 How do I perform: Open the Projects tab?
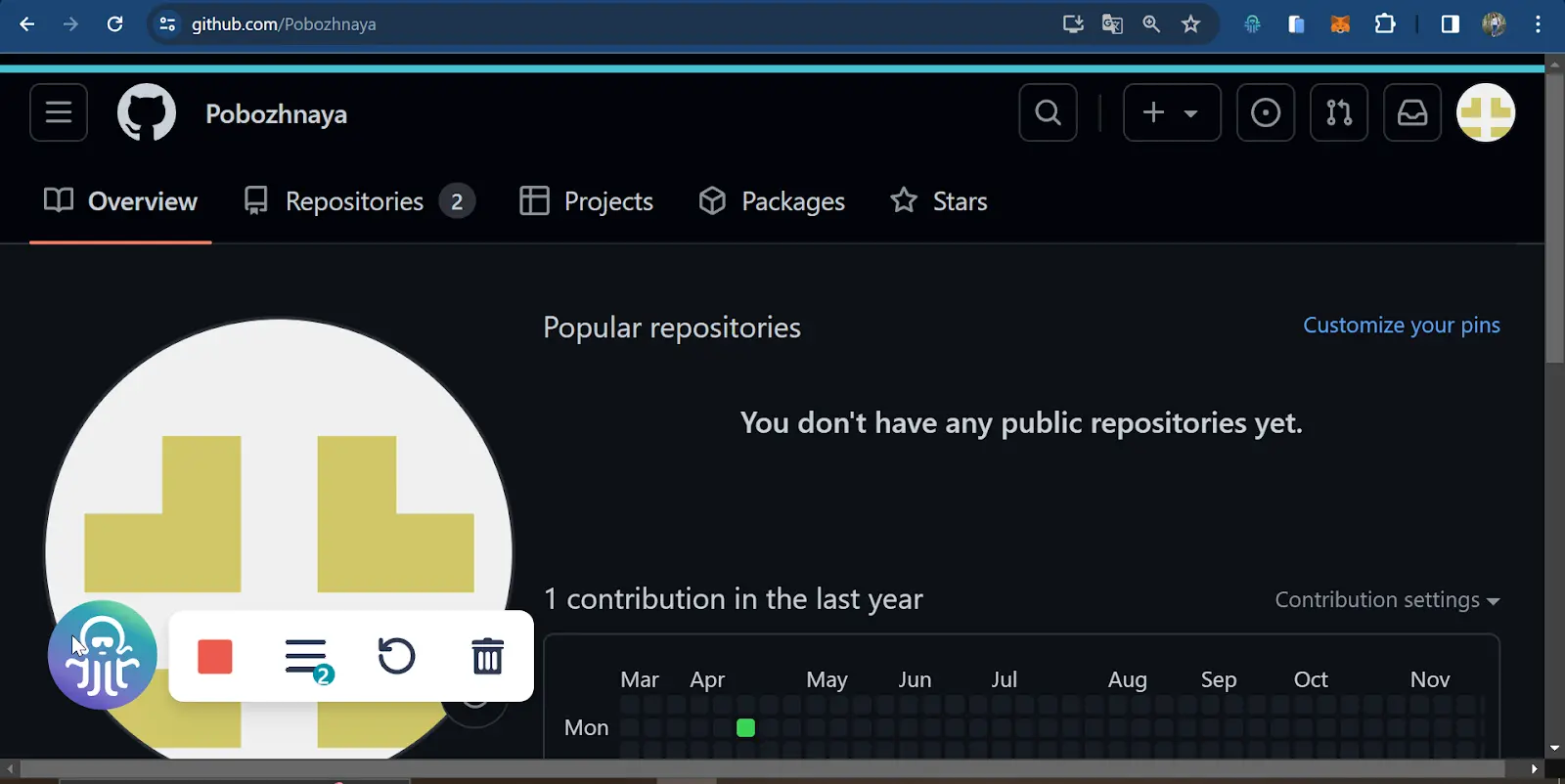pyautogui.click(x=586, y=201)
